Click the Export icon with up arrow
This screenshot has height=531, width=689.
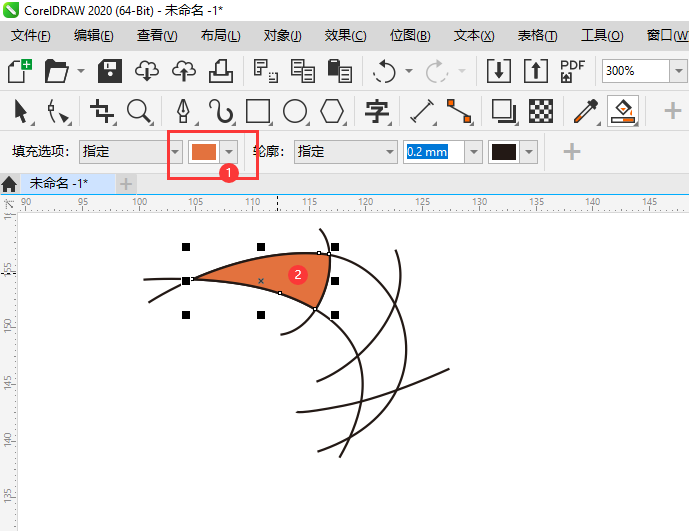tap(536, 71)
